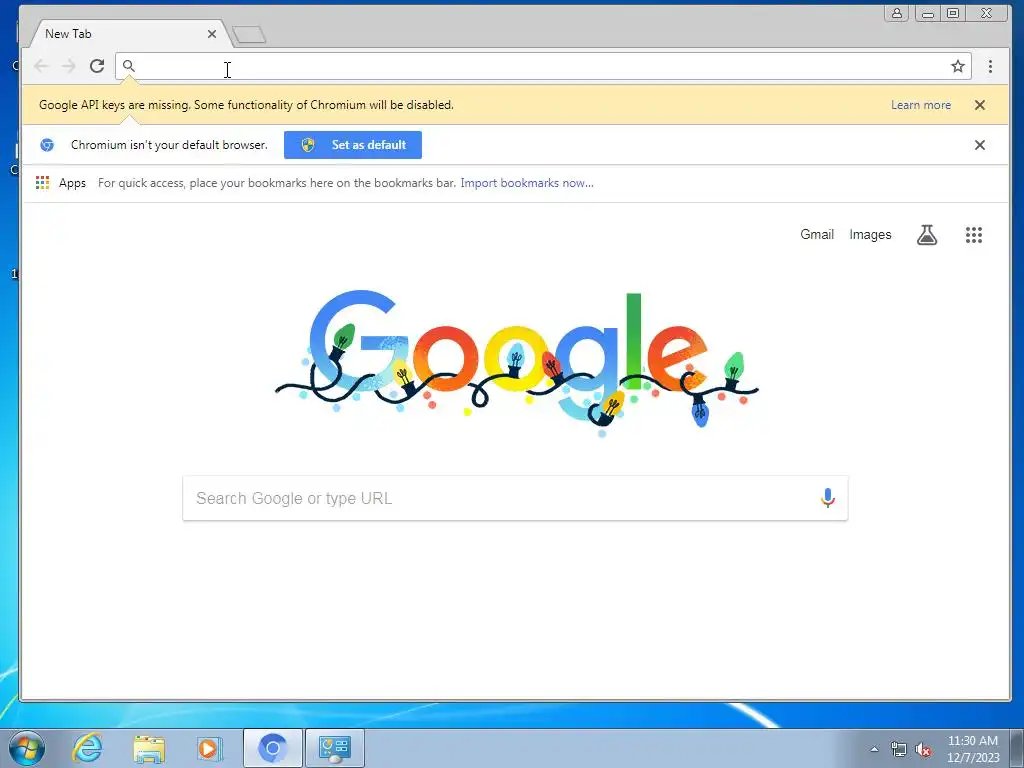Click the search magnifier icon in the address bar

129,66
